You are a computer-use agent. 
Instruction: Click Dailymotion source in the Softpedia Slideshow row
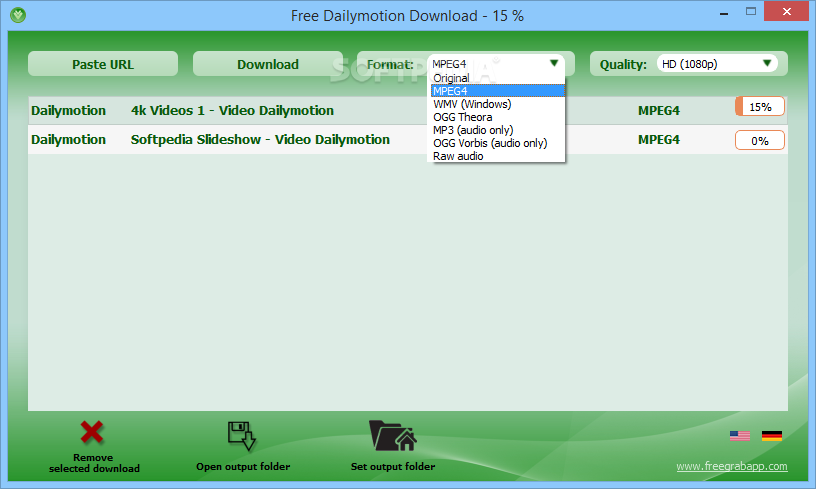pos(68,140)
